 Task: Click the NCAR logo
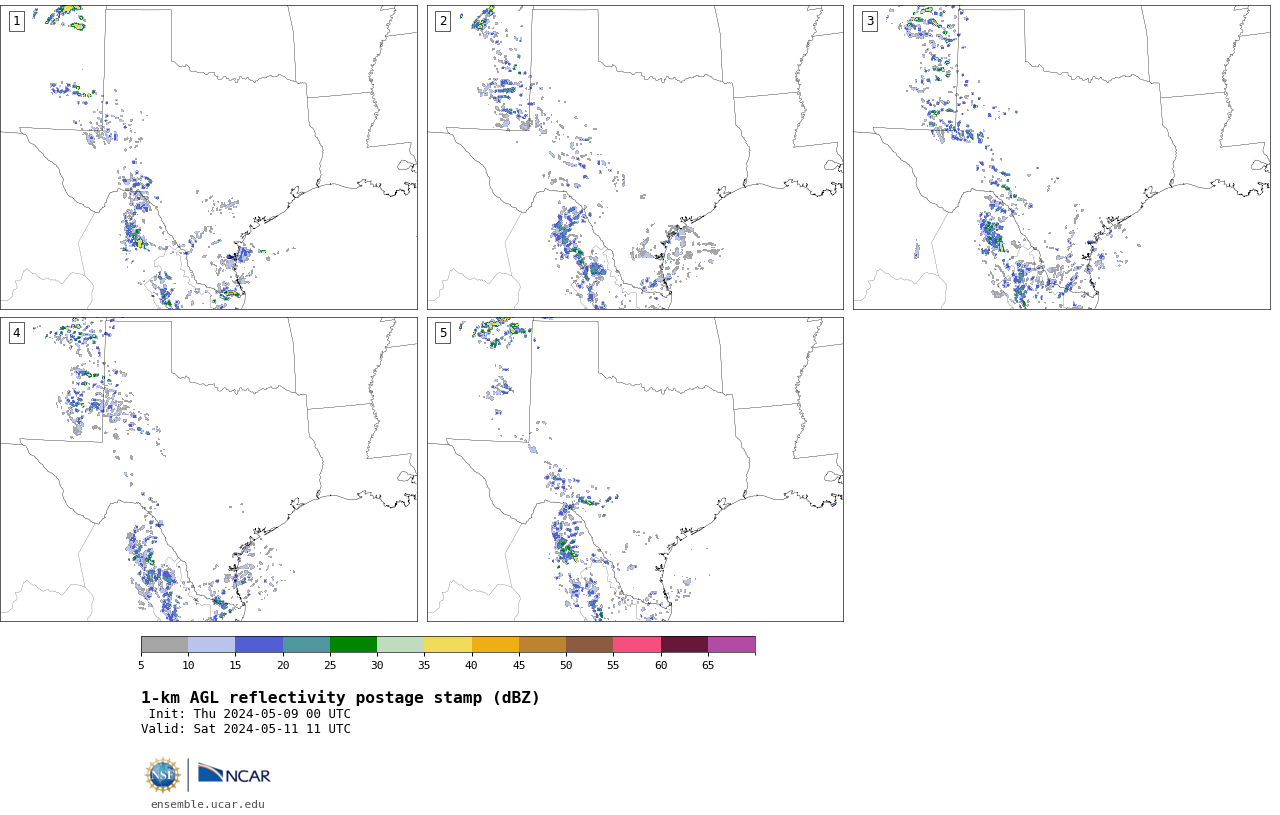[x=234, y=774]
